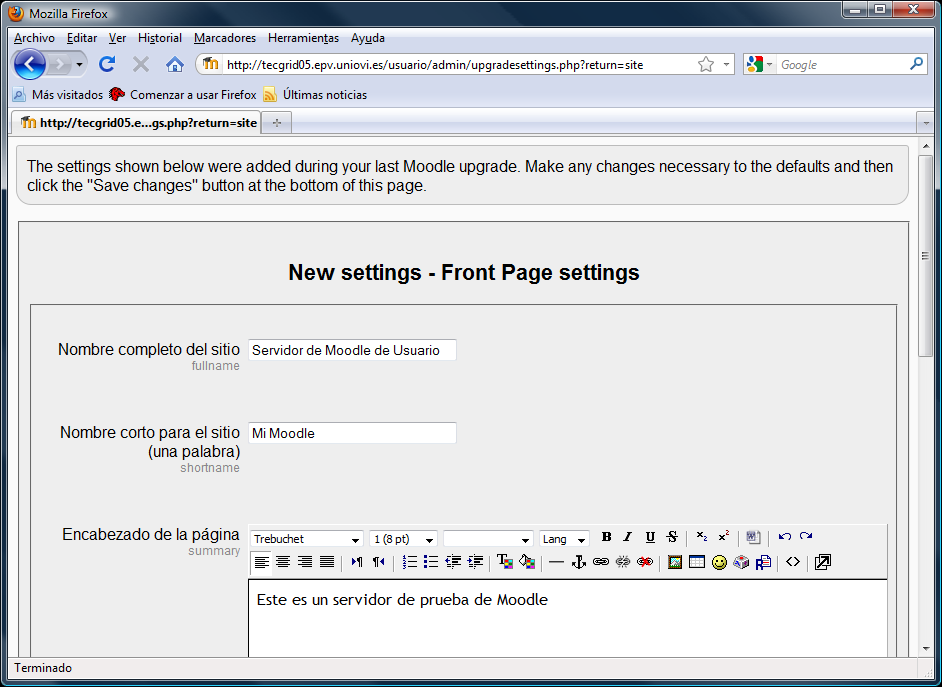Screen dimensions: 942x687
Task: Create an anchor in the editor
Action: coord(579,562)
